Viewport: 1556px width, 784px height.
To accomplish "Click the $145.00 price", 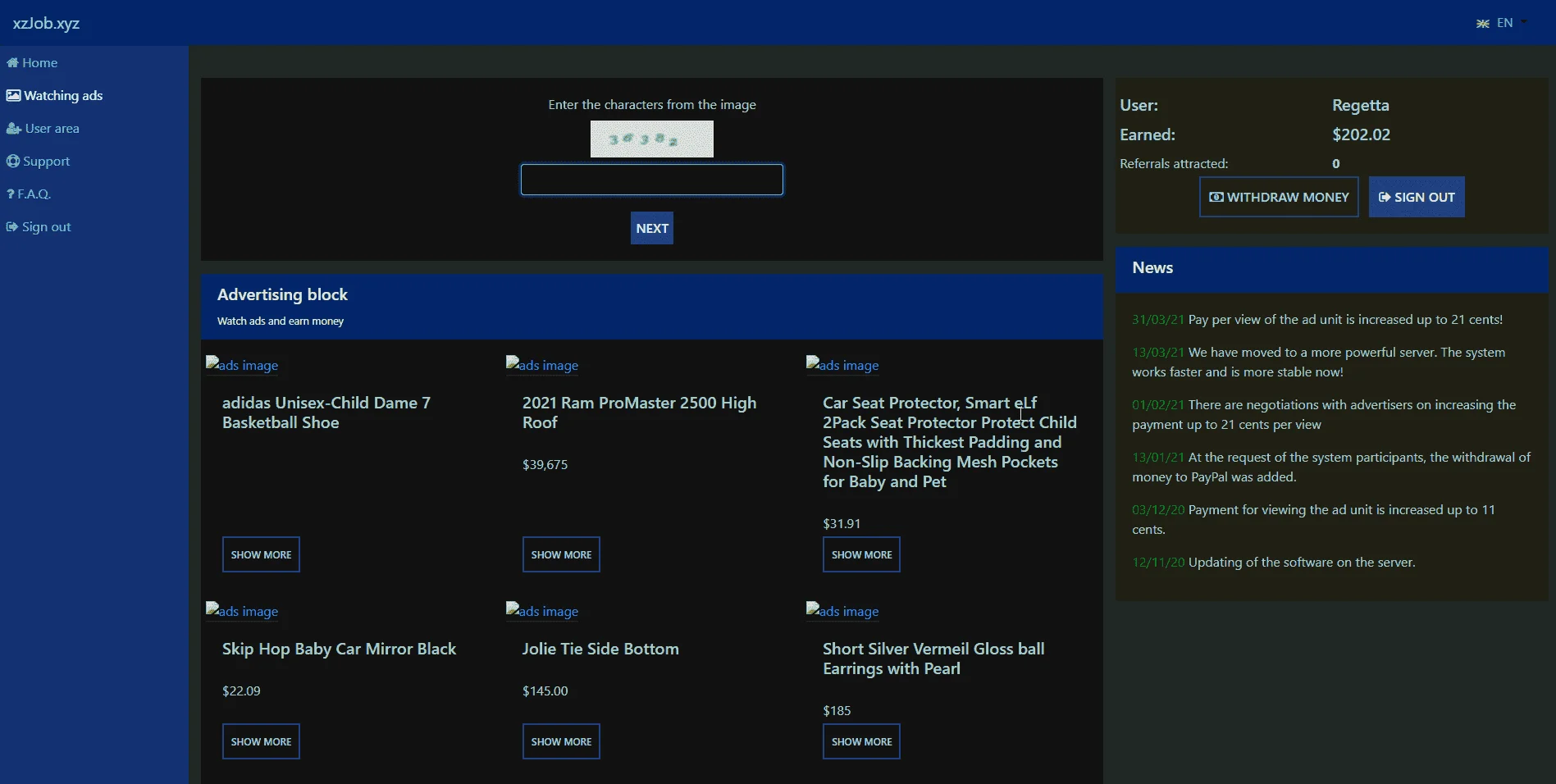I will point(545,691).
